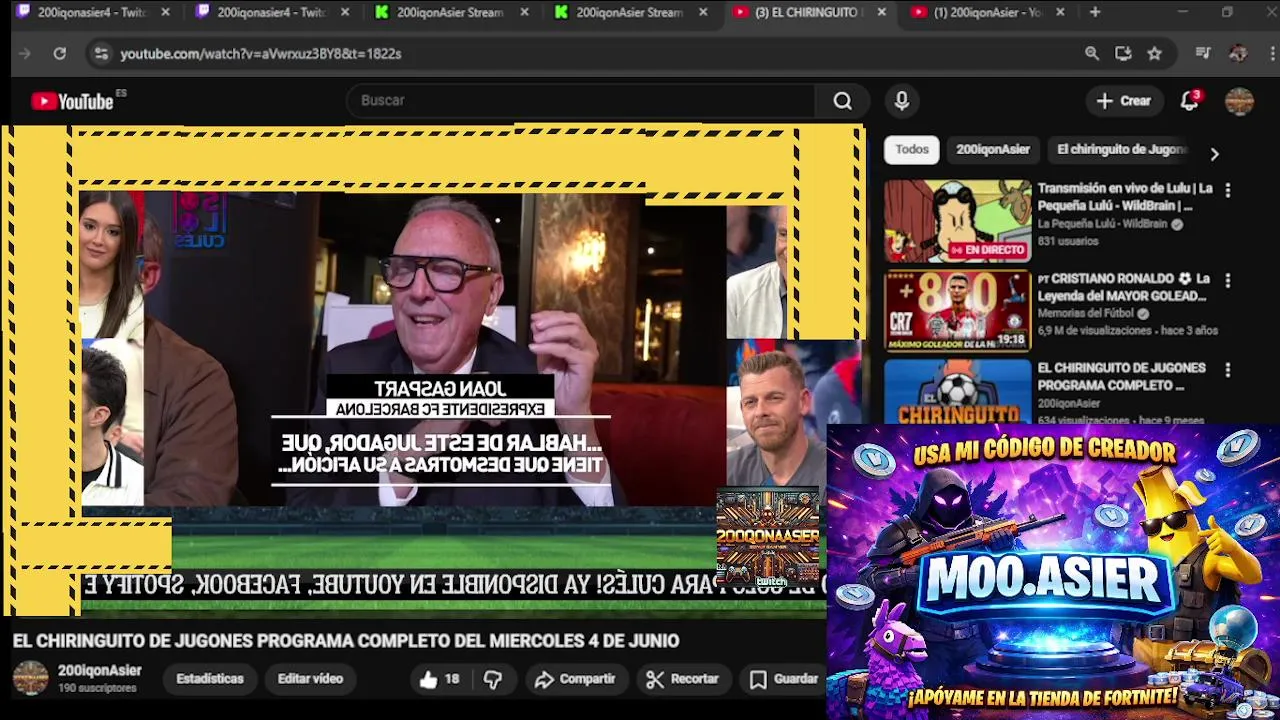This screenshot has height=720, width=1280.
Task: Open Estadísticas for the video
Action: [x=210, y=679]
